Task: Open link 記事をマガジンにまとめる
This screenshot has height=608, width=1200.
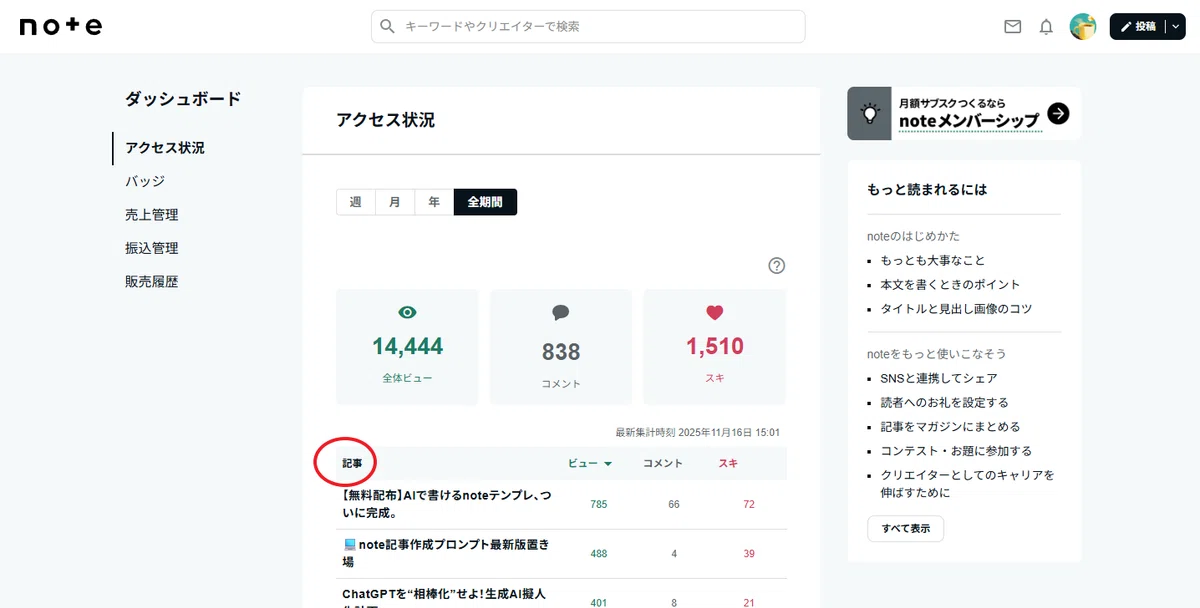Action: click(951, 427)
